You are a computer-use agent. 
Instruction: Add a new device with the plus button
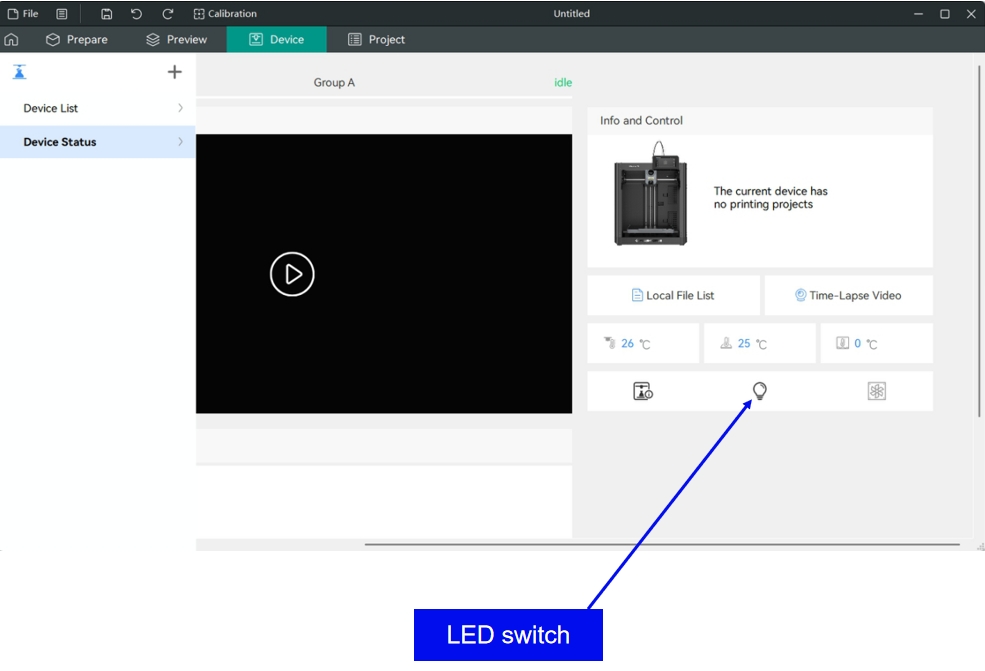175,71
